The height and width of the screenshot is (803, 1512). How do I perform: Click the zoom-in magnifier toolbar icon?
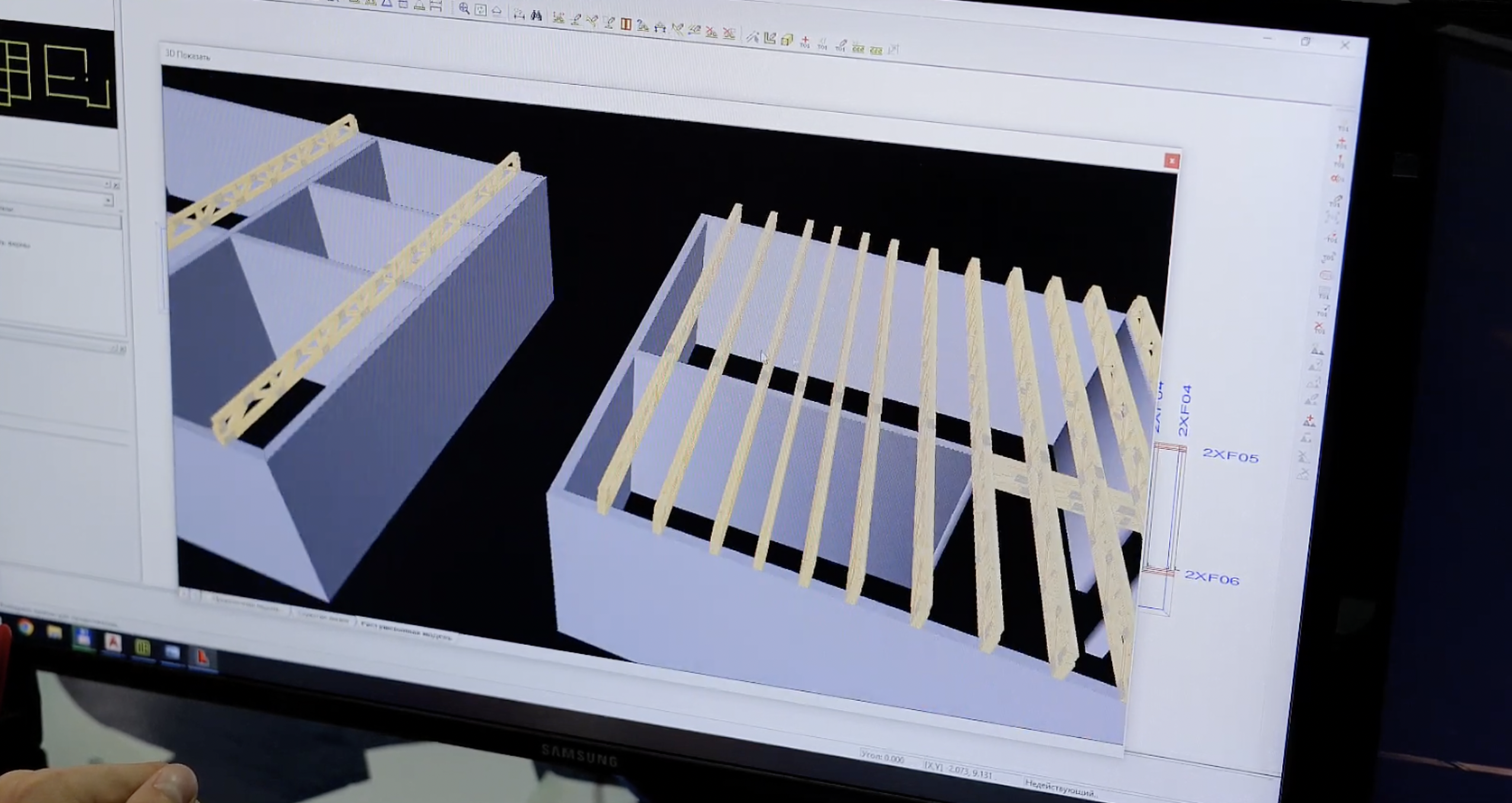[x=464, y=8]
